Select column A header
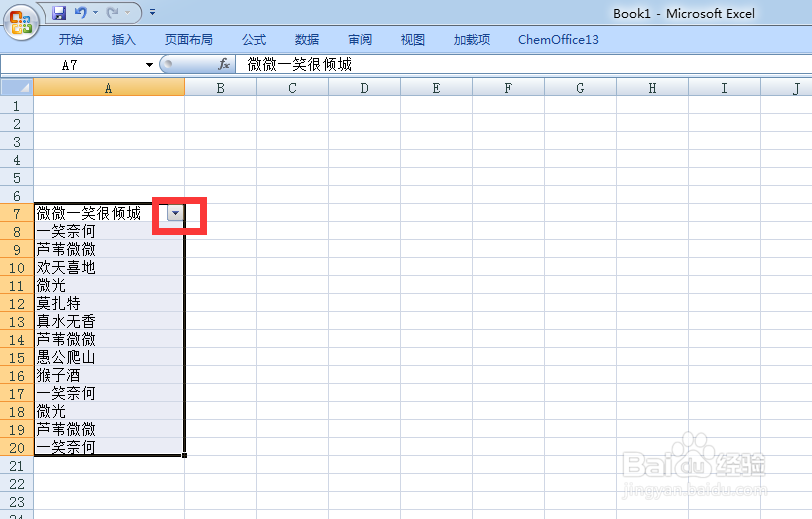The image size is (812, 519). [x=109, y=88]
